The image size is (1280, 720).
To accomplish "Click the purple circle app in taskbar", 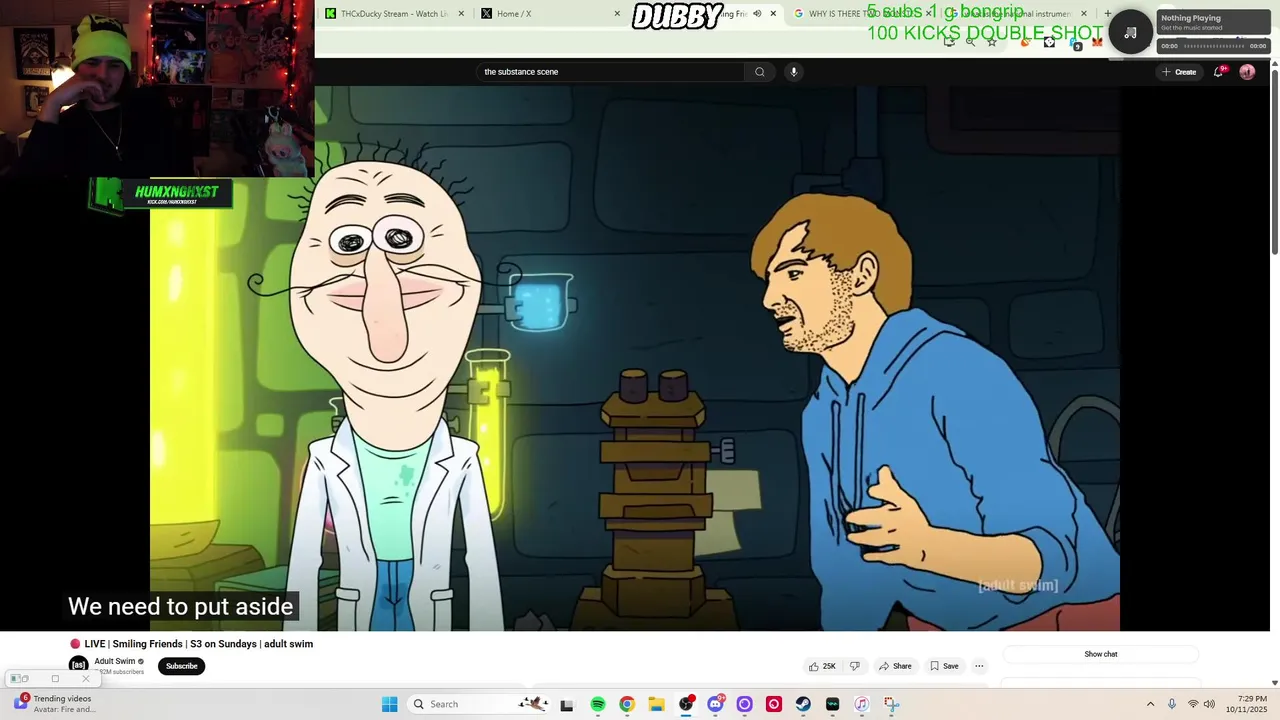I will coord(744,704).
